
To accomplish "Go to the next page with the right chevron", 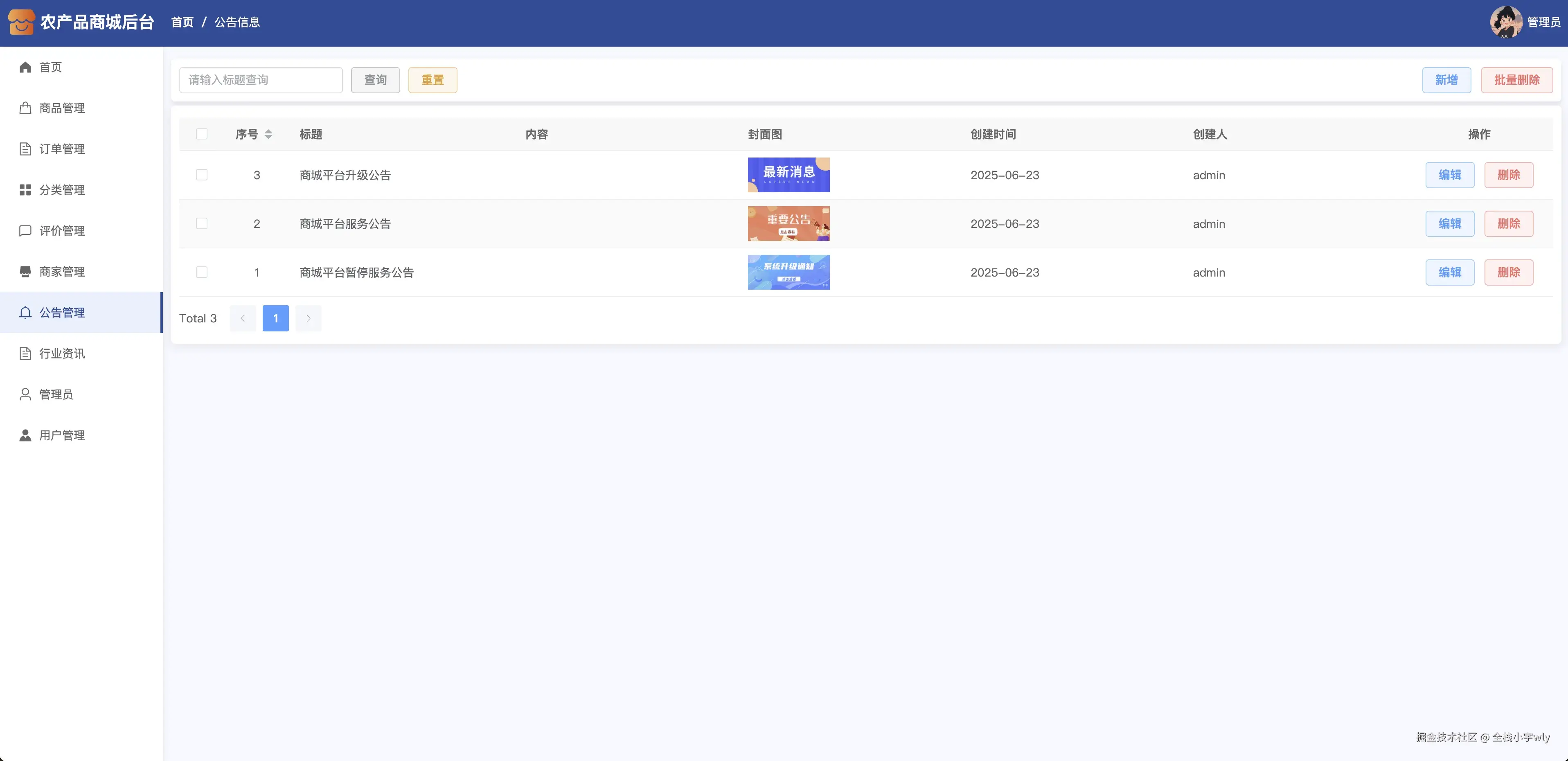I will [x=308, y=318].
